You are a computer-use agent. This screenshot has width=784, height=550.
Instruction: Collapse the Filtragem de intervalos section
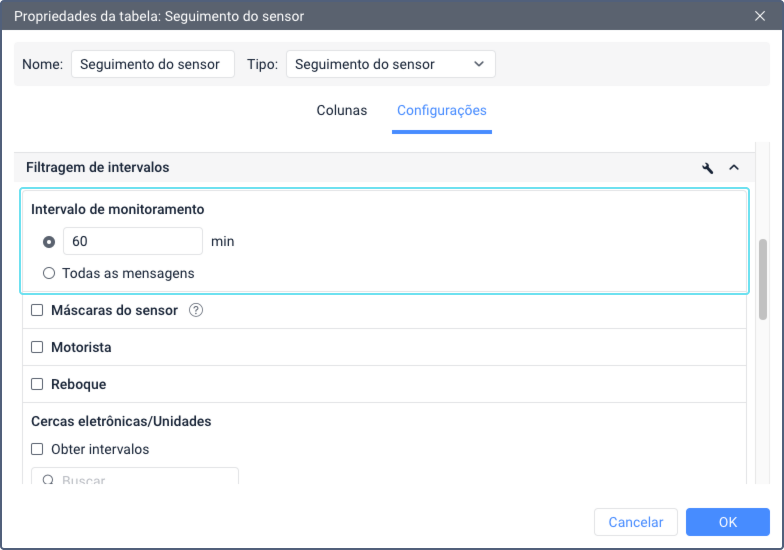coord(733,168)
